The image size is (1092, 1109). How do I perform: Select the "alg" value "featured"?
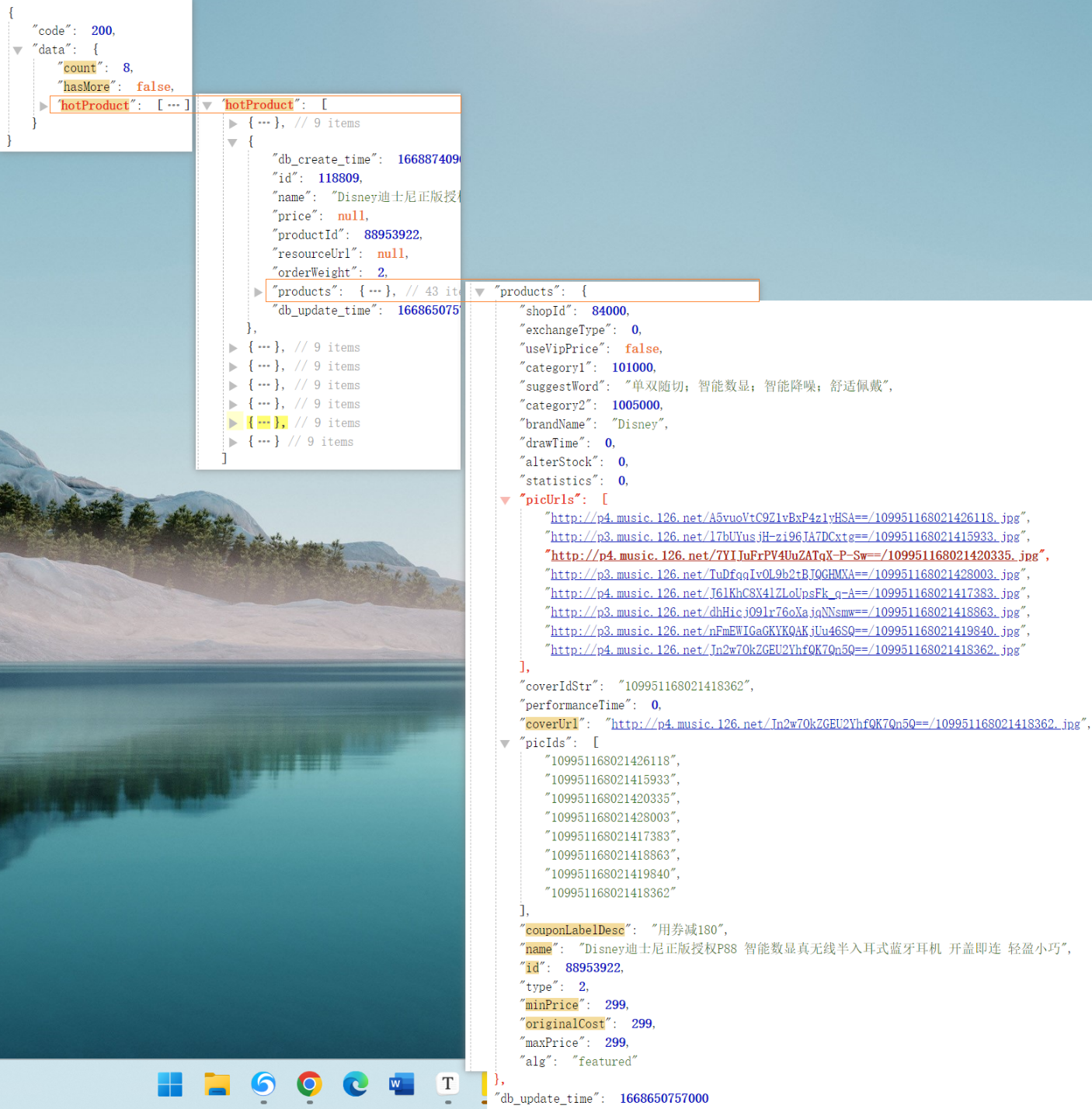point(604,1062)
